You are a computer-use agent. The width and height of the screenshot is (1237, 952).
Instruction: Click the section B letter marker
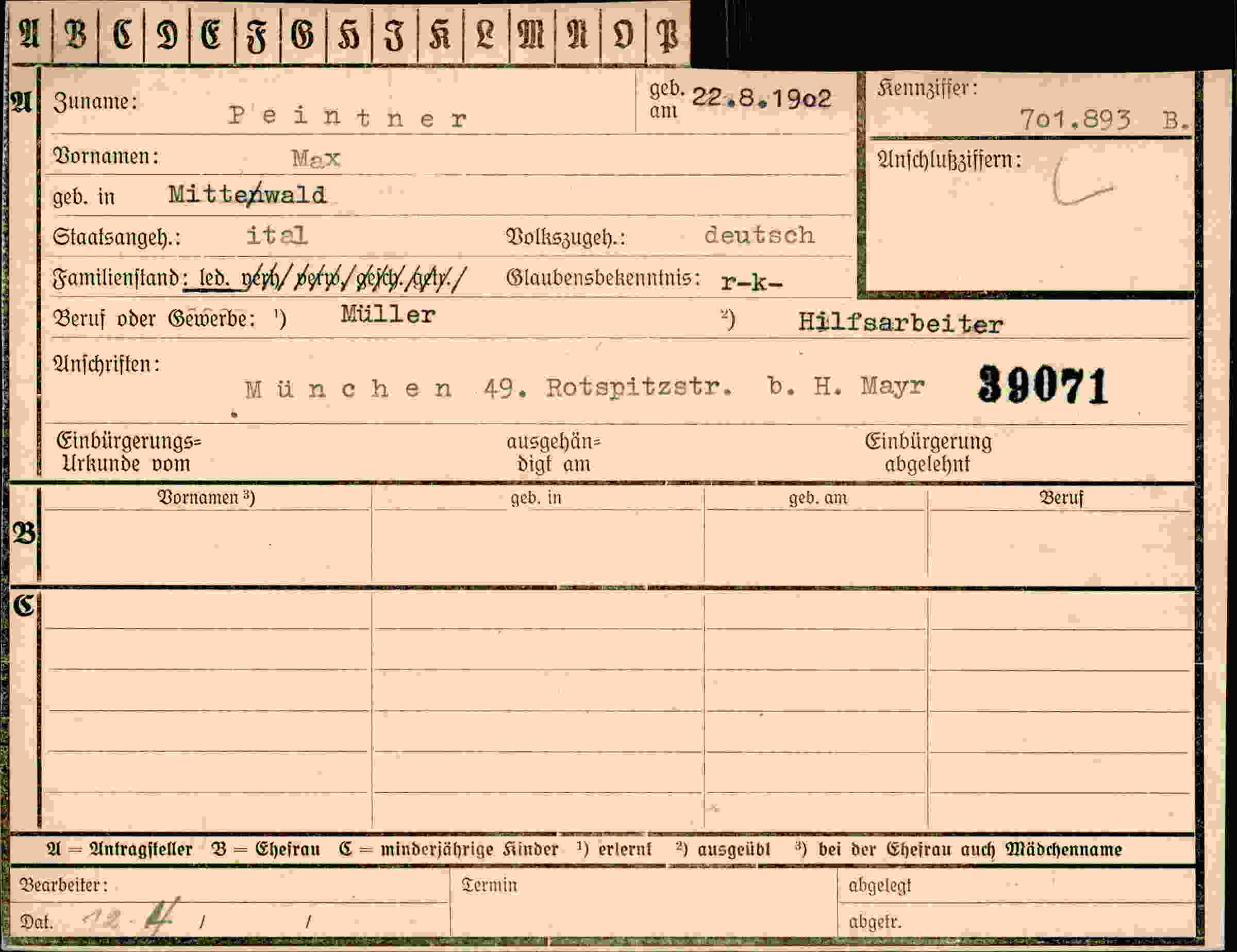click(24, 533)
